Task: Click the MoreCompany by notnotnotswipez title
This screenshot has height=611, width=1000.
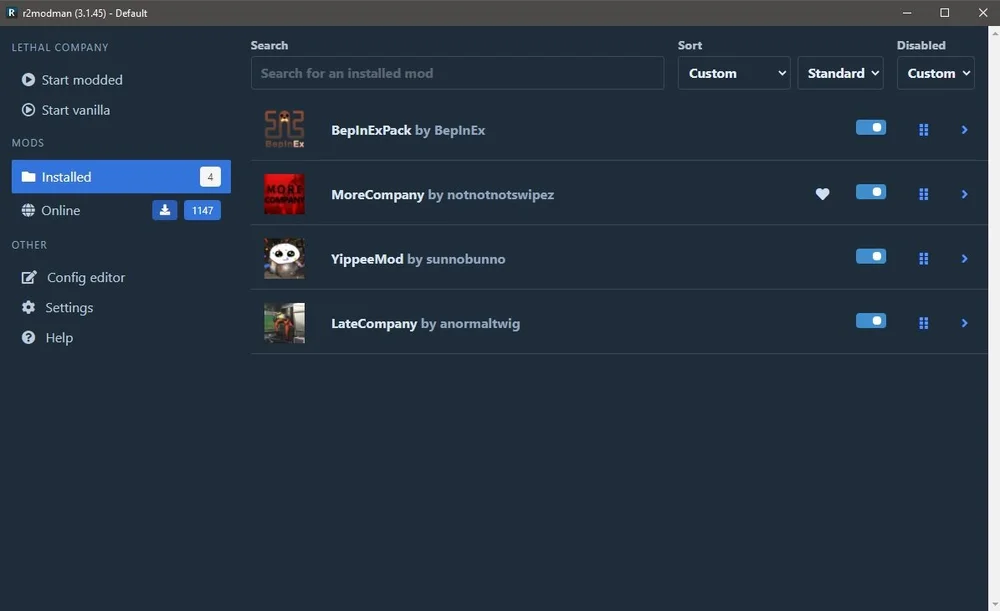Action: (x=443, y=195)
